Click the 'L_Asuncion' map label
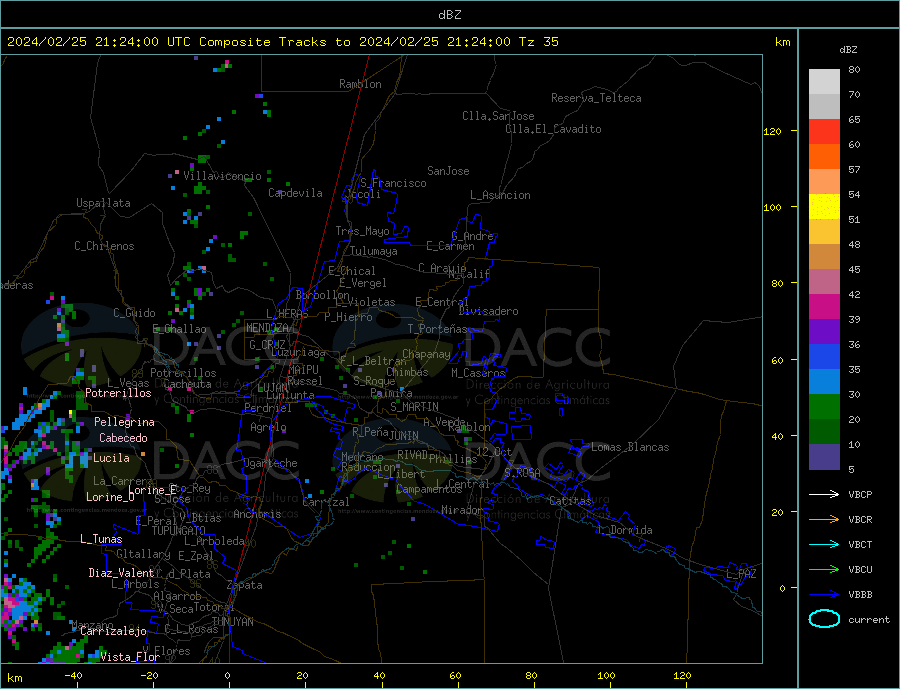Image resolution: width=900 pixels, height=689 pixels. [500, 195]
